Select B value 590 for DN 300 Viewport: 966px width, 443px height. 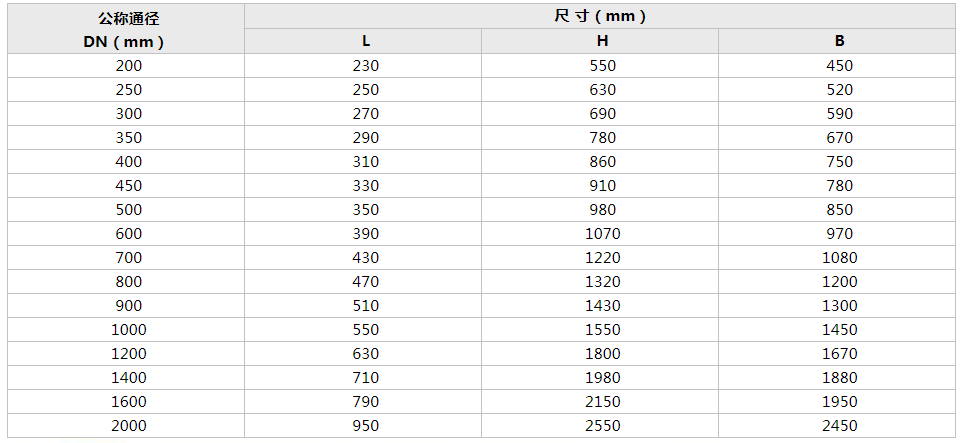pos(837,113)
